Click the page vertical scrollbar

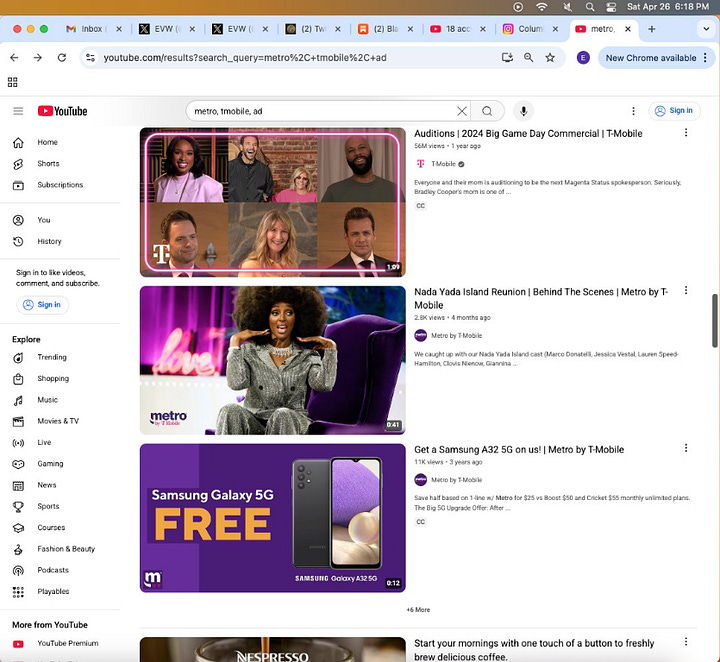click(x=715, y=321)
